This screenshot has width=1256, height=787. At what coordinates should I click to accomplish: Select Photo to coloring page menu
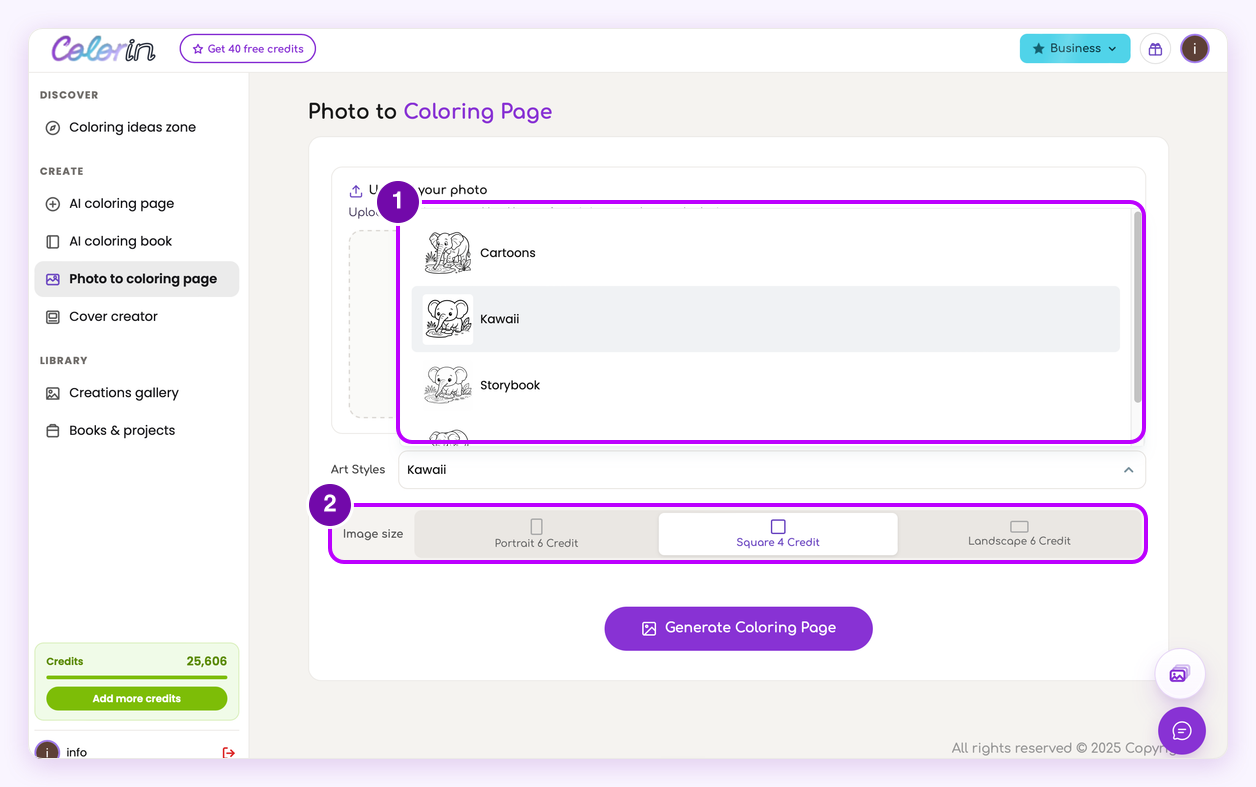(137, 279)
